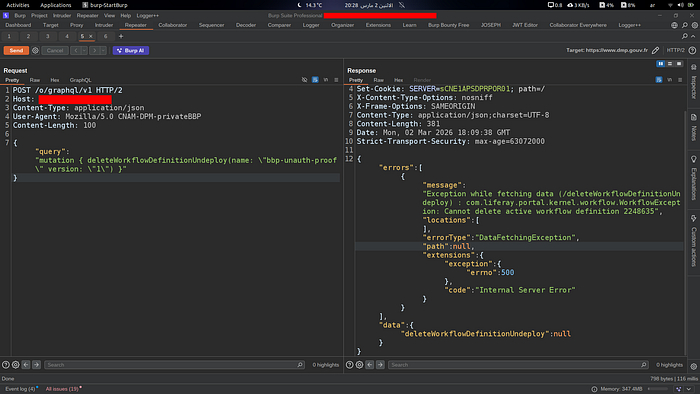The width and height of the screenshot is (700, 394).
Task: Open request editor hamburger options menu
Action: pyautogui.click(x=336, y=80)
